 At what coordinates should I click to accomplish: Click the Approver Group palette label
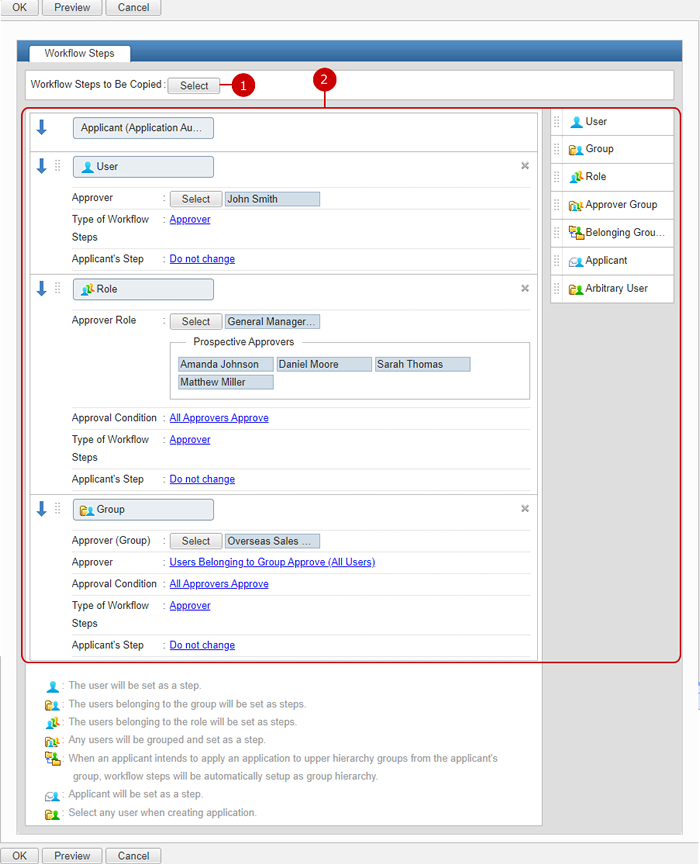[621, 205]
